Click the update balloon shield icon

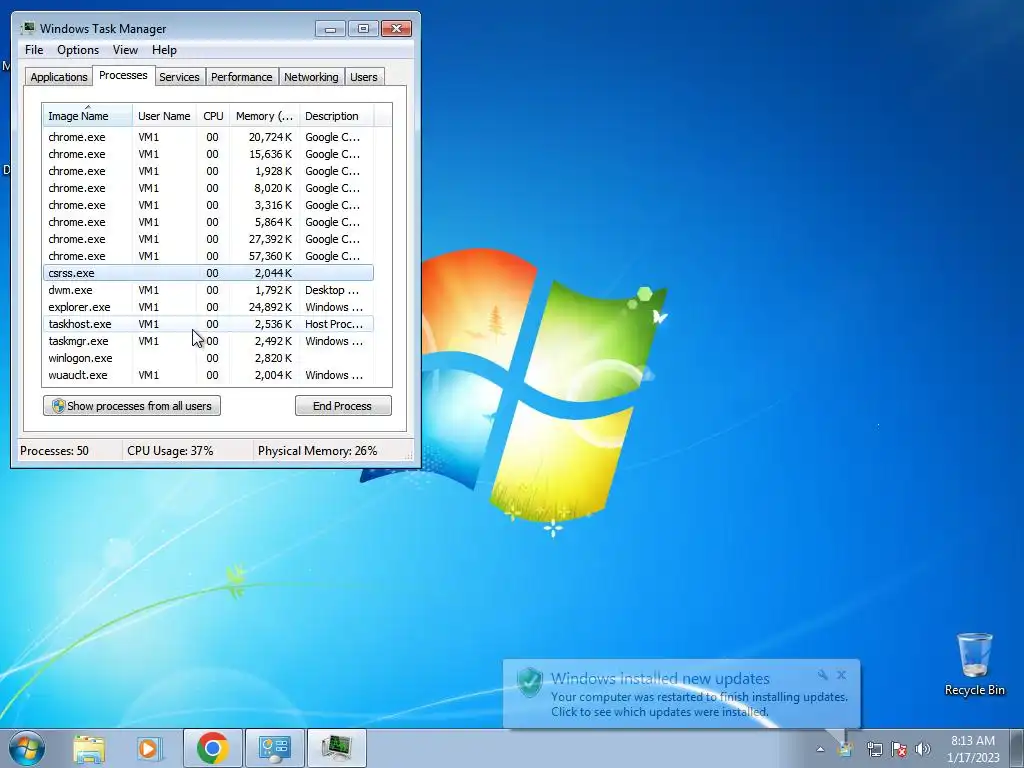[x=530, y=683]
